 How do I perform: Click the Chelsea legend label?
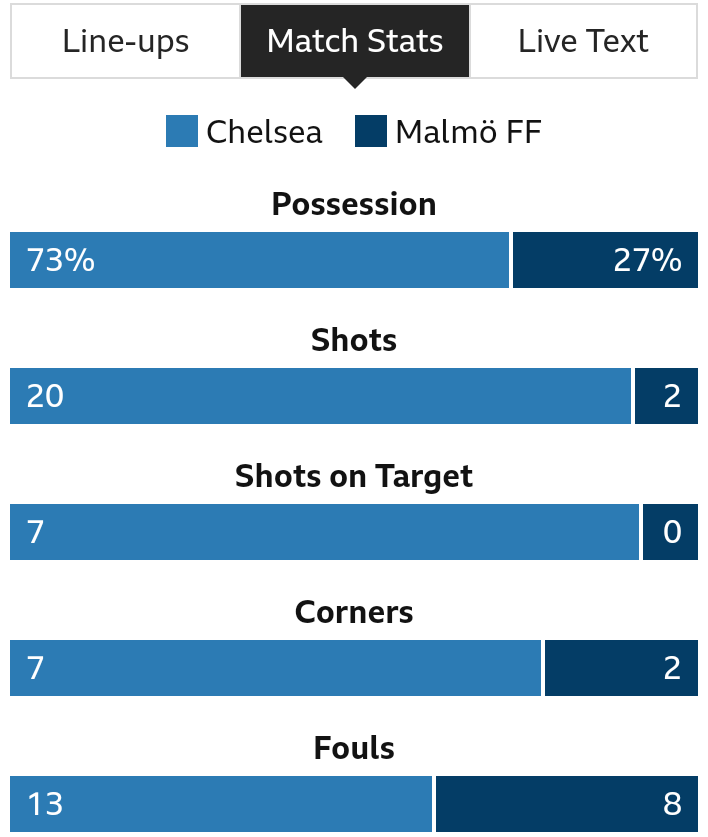pyautogui.click(x=264, y=132)
